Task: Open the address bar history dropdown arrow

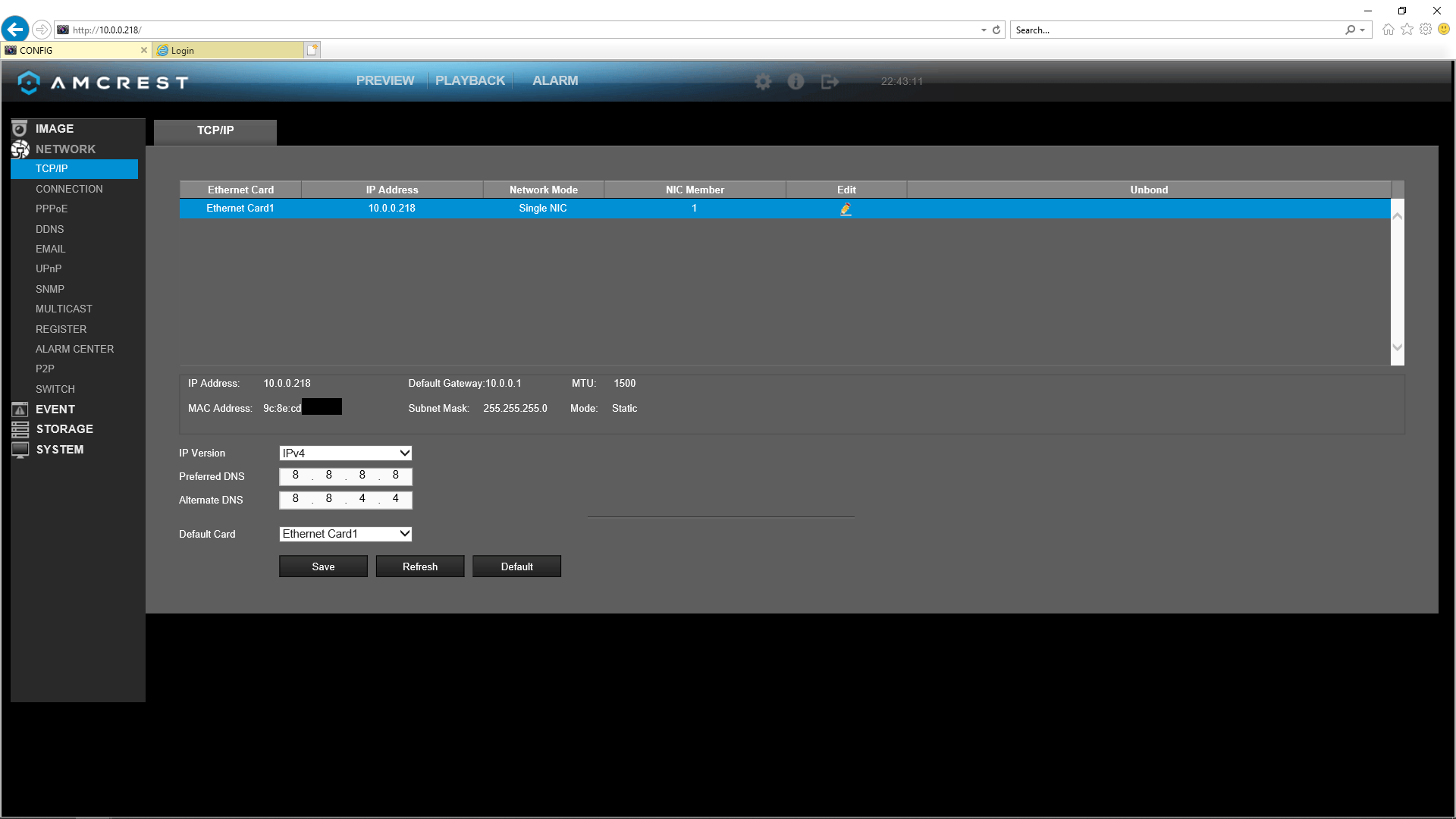Action: click(984, 30)
